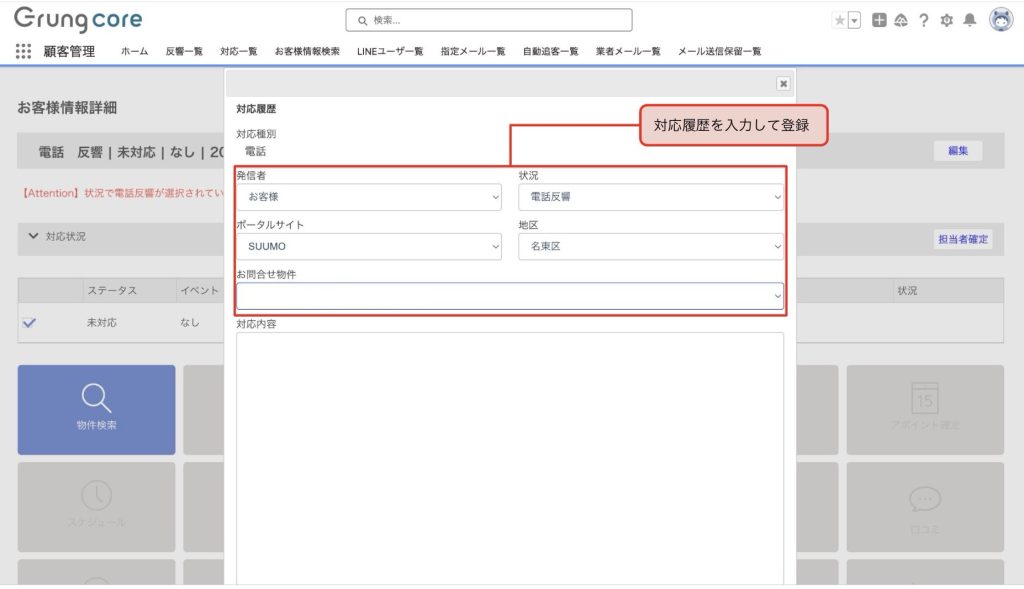Click the favorites star icon
Image resolution: width=1024 pixels, height=589 pixels.
840,20
